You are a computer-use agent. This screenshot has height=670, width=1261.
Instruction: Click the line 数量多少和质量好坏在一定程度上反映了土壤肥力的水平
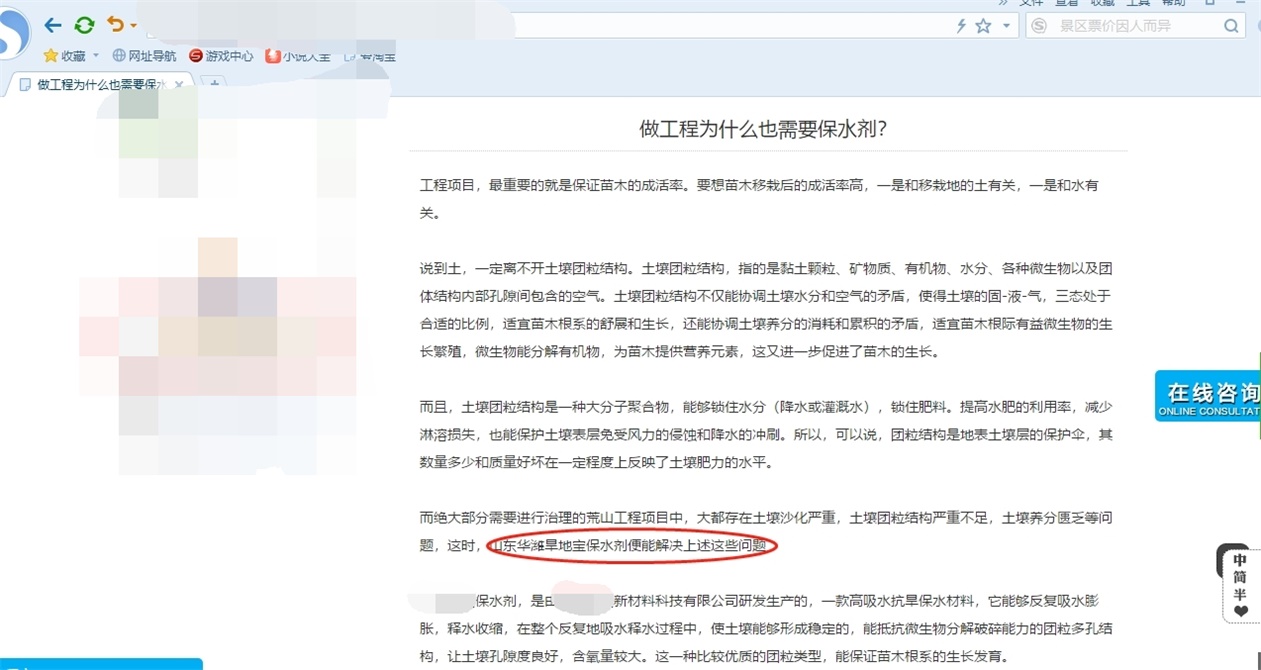pyautogui.click(x=596, y=463)
